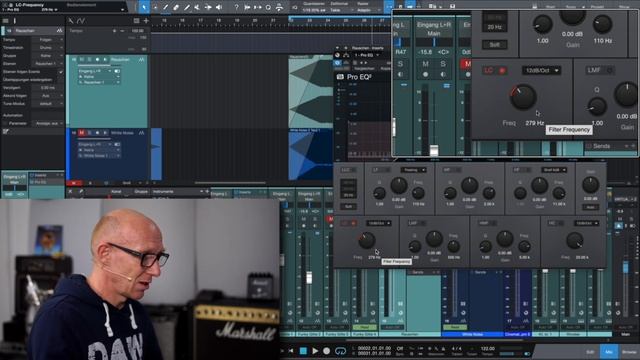Click the Auto gain button in Pro EQ
This screenshot has width=640, height=360.
pos(590,207)
